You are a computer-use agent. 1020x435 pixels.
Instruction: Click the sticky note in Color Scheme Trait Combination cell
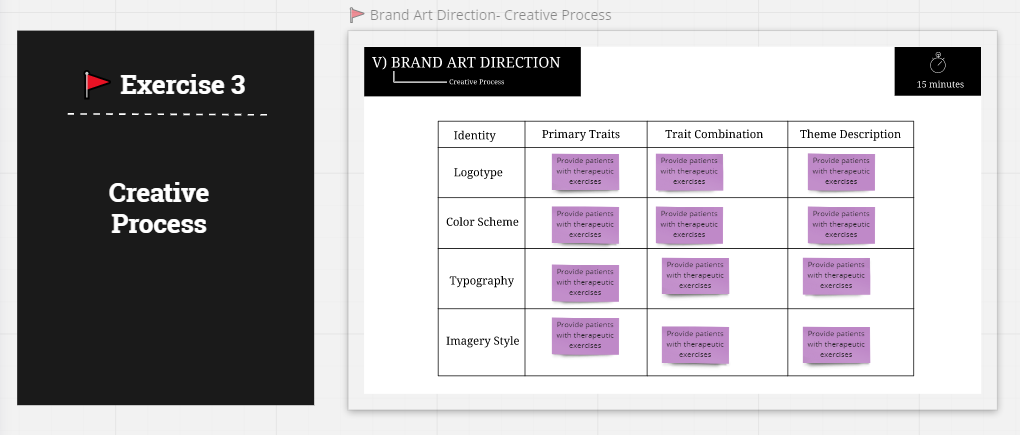click(x=689, y=225)
